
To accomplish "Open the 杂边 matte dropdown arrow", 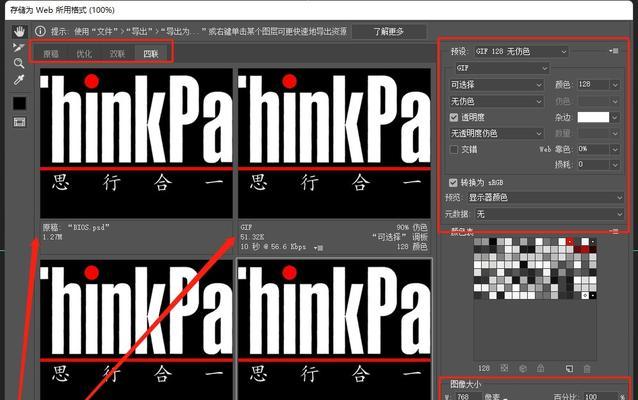I will coord(615,118).
